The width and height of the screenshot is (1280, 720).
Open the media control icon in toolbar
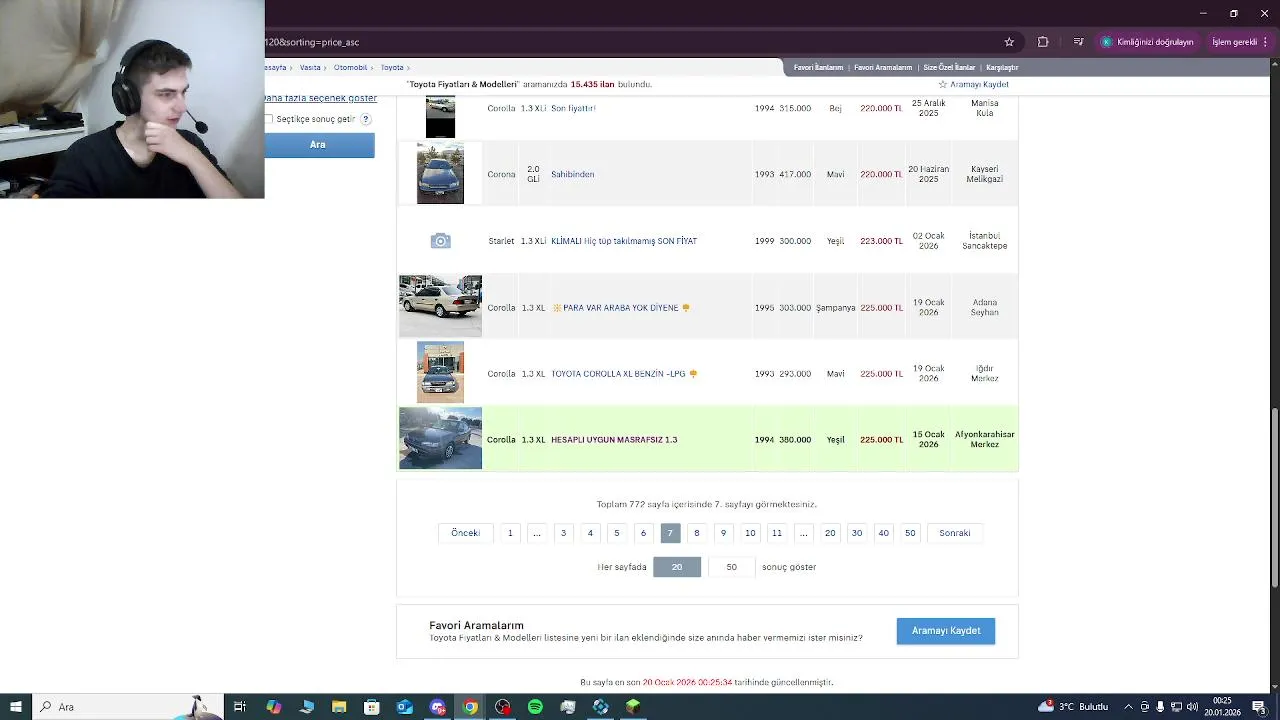1078,42
